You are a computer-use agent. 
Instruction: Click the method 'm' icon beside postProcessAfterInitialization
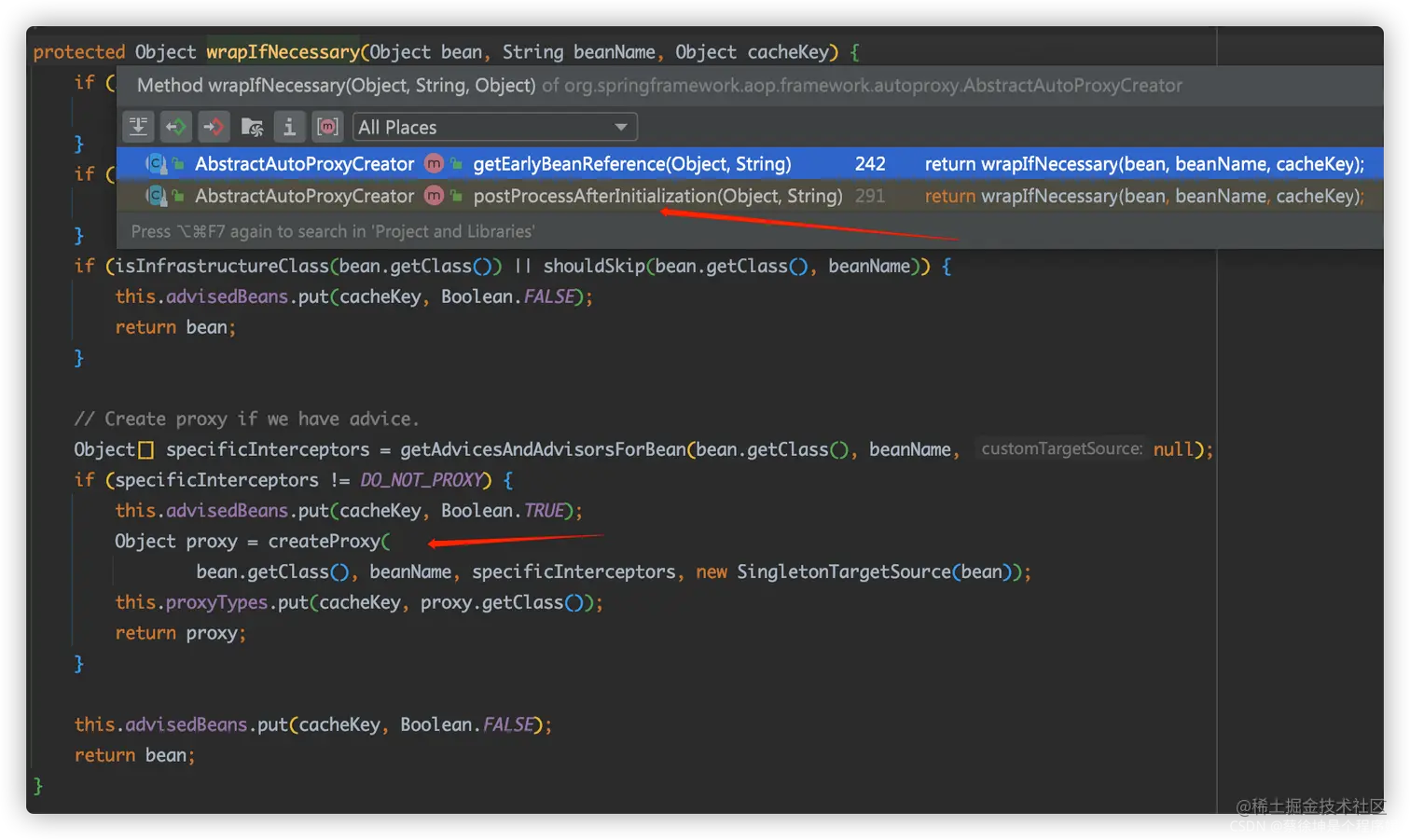[434, 196]
